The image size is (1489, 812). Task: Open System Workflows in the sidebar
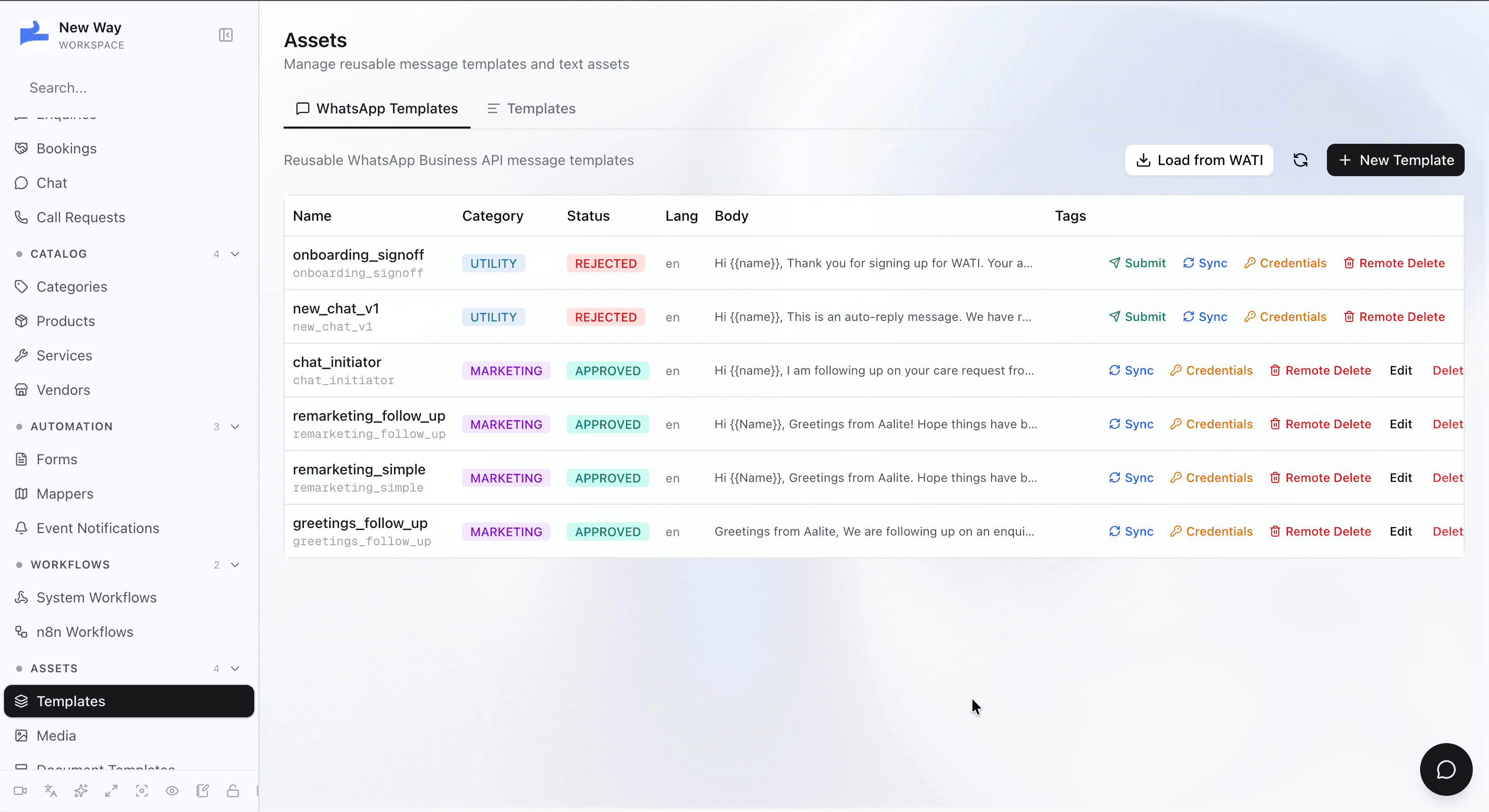click(x=129, y=597)
